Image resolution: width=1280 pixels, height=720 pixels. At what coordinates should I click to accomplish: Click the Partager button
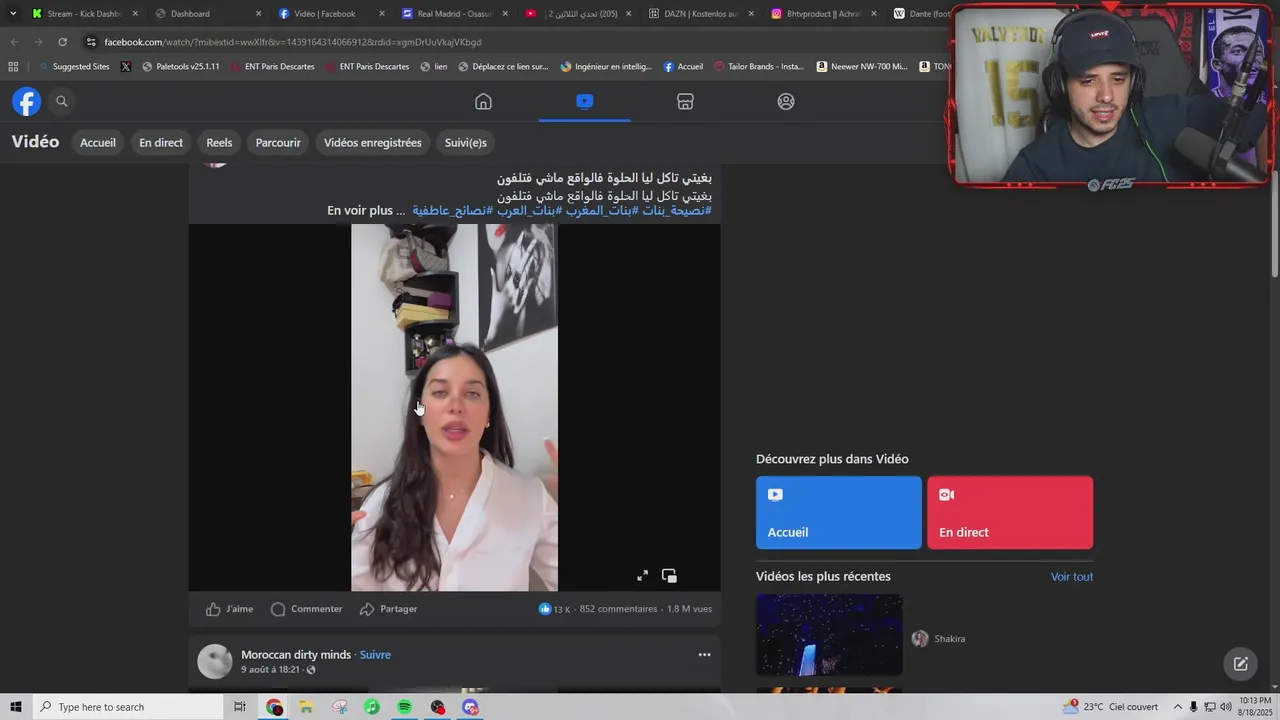click(x=388, y=609)
